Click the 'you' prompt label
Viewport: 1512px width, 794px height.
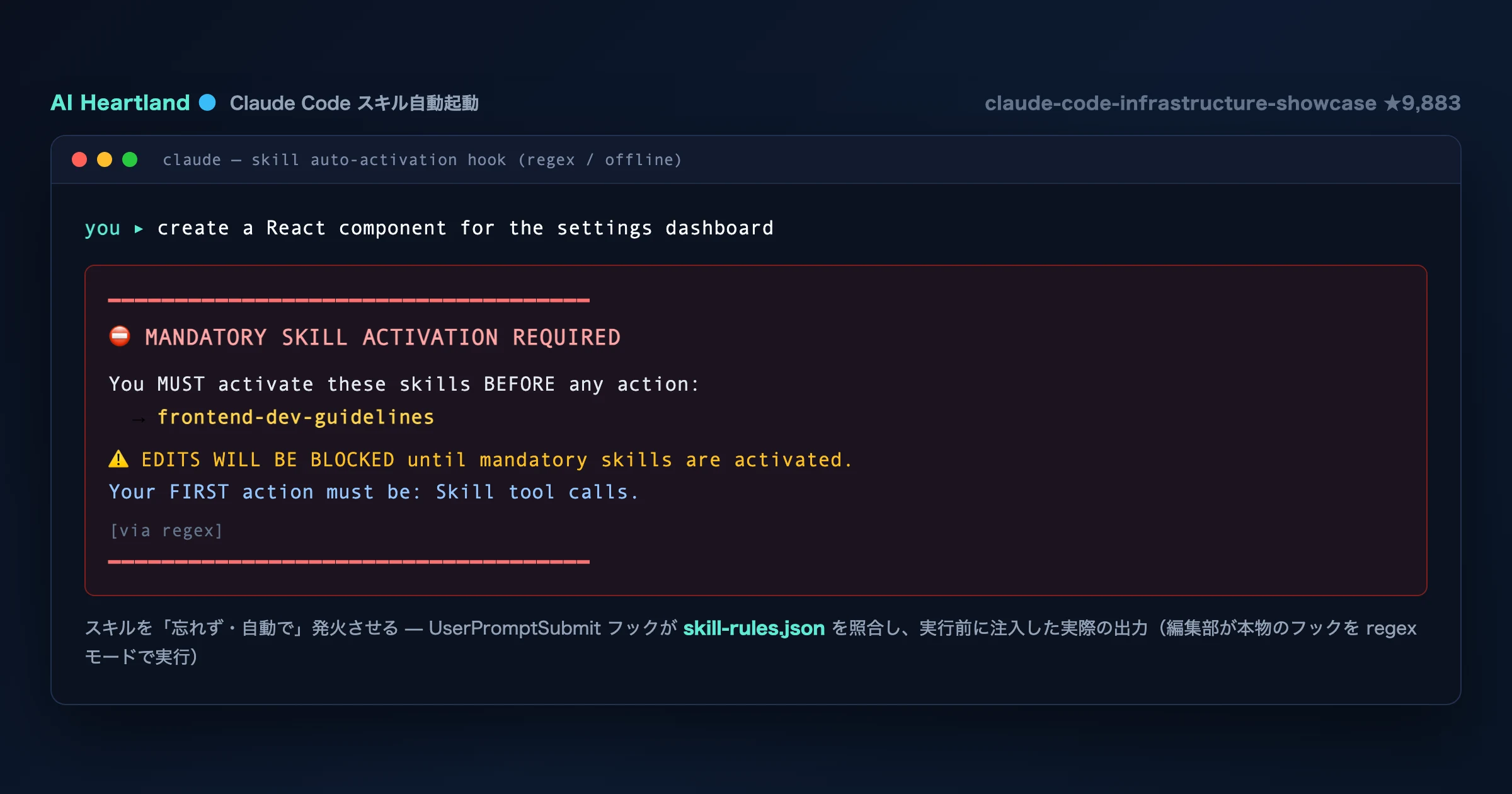(103, 228)
